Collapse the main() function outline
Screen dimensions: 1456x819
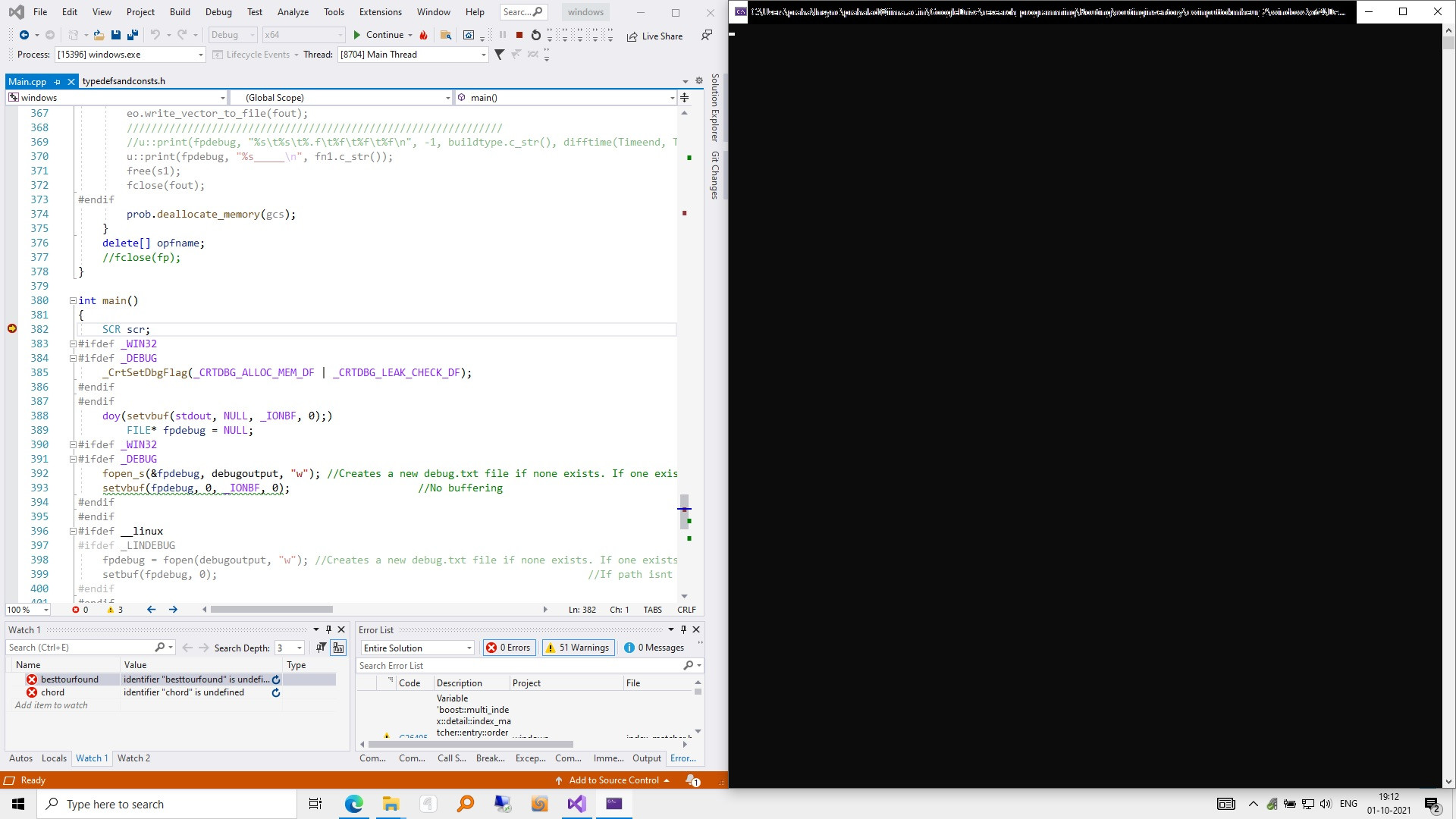coord(74,300)
